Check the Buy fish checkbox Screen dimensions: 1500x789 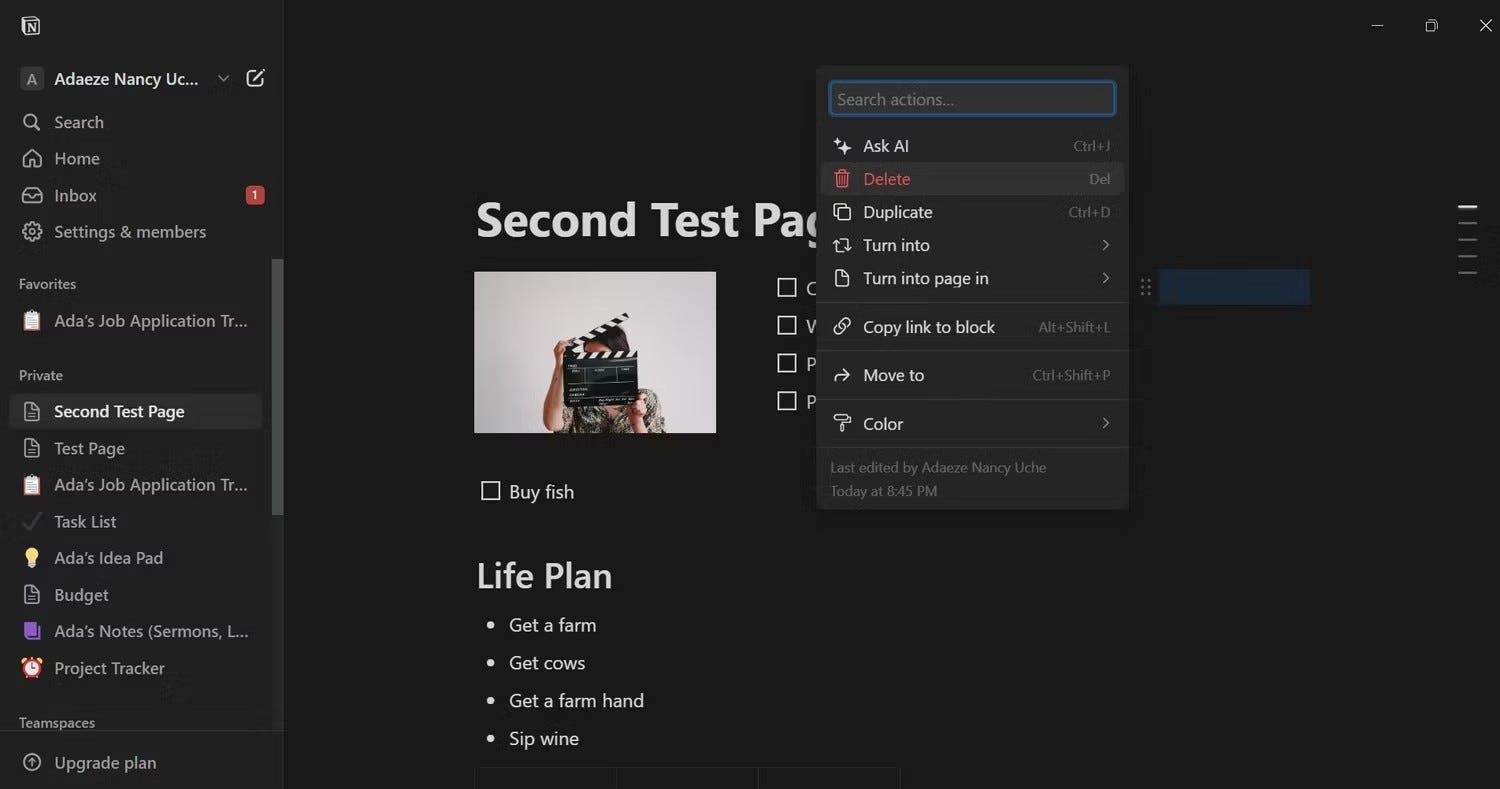click(490, 491)
